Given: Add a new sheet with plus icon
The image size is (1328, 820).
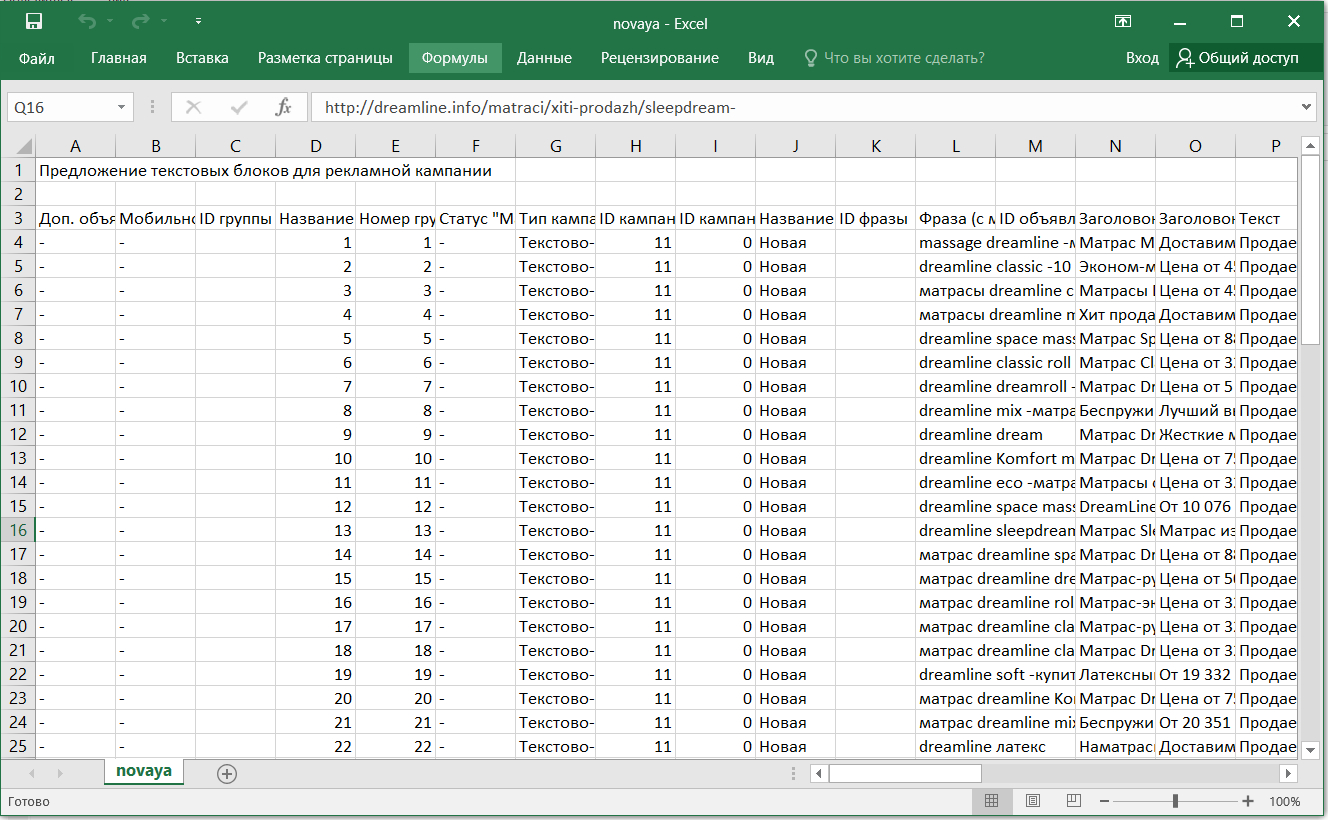Looking at the screenshot, I should (227, 773).
